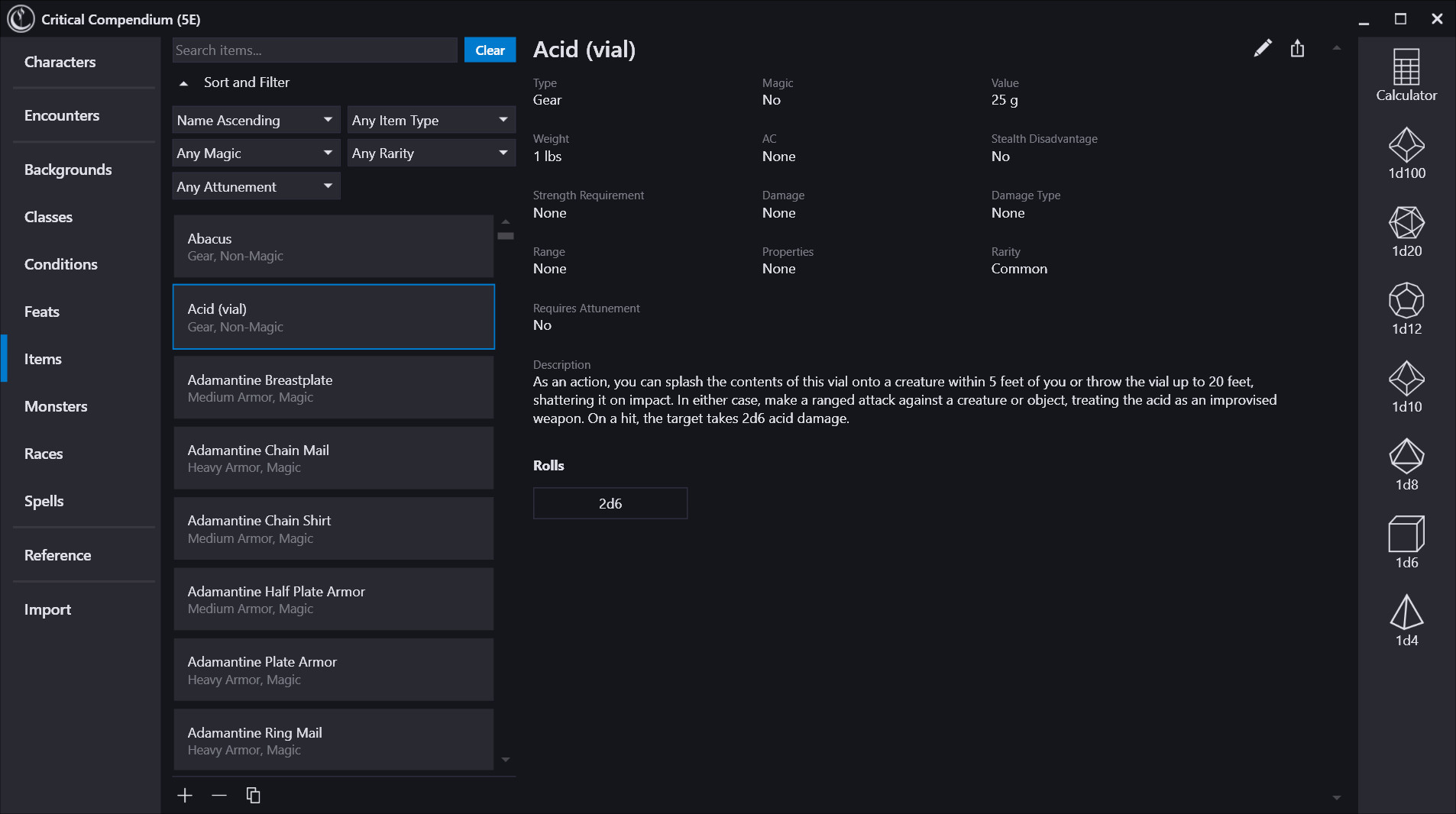Screen dimensions: 1456x814
Task: Delete an item with the minus icon
Action: [219, 795]
